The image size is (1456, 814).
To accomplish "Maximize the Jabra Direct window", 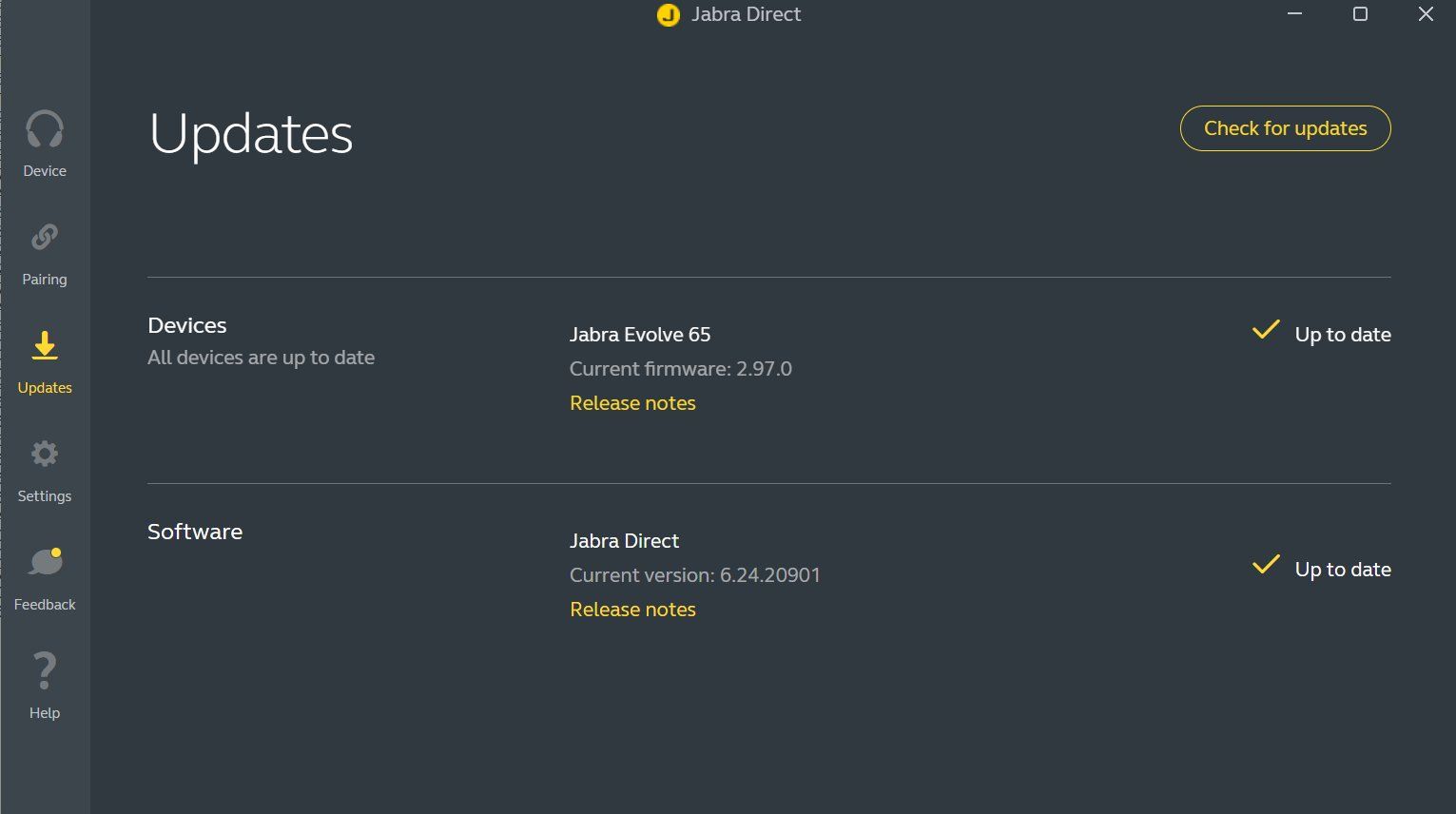I will click(x=1360, y=14).
